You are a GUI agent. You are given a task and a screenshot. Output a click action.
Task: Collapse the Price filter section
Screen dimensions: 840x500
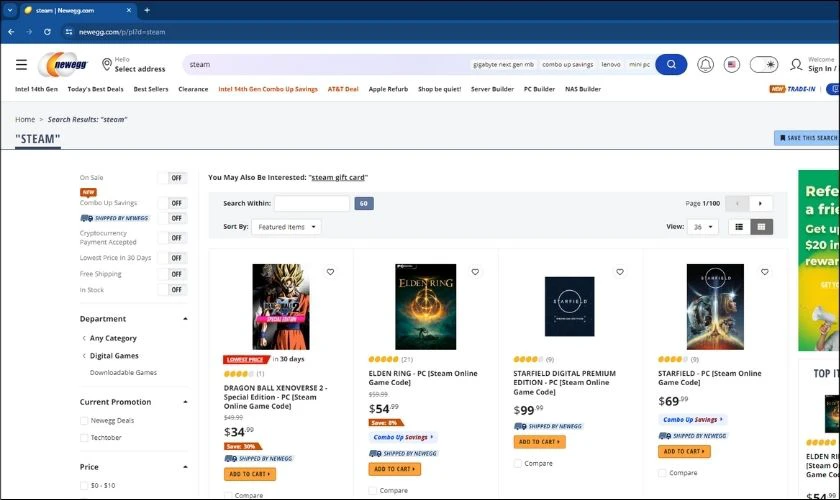pyautogui.click(x=185, y=467)
